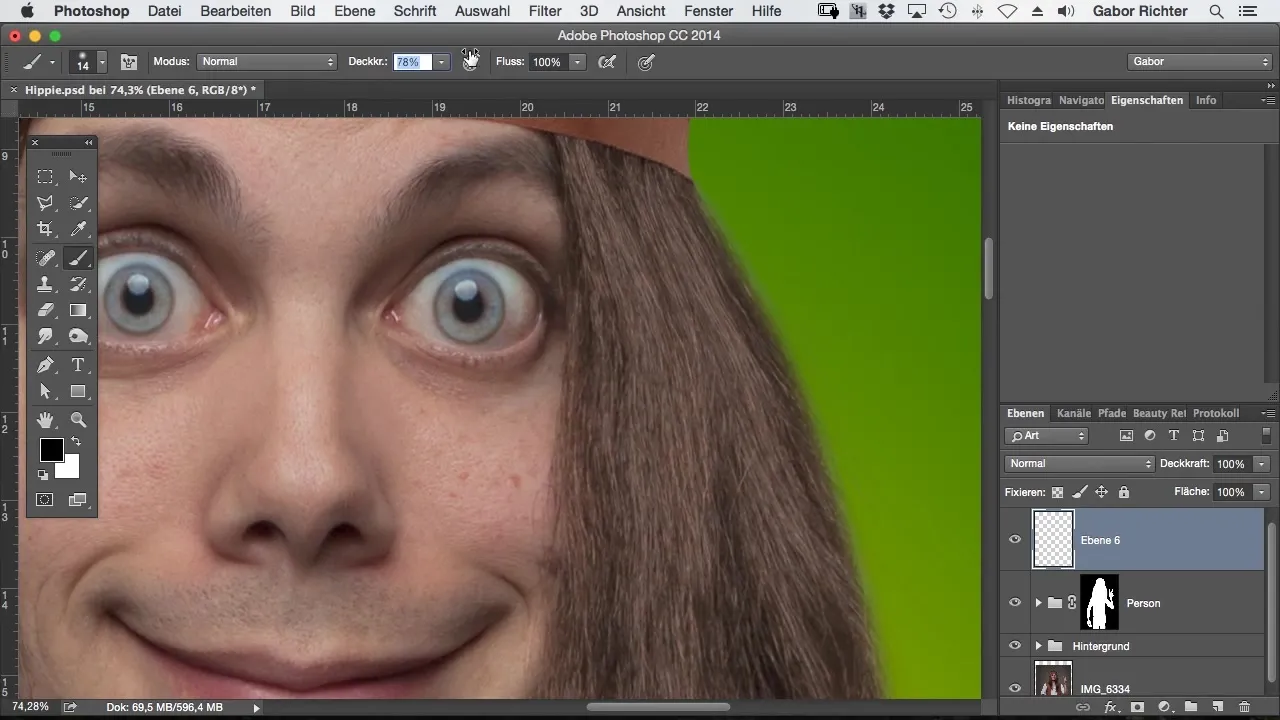Select the Rectangle shape tool

coord(78,392)
